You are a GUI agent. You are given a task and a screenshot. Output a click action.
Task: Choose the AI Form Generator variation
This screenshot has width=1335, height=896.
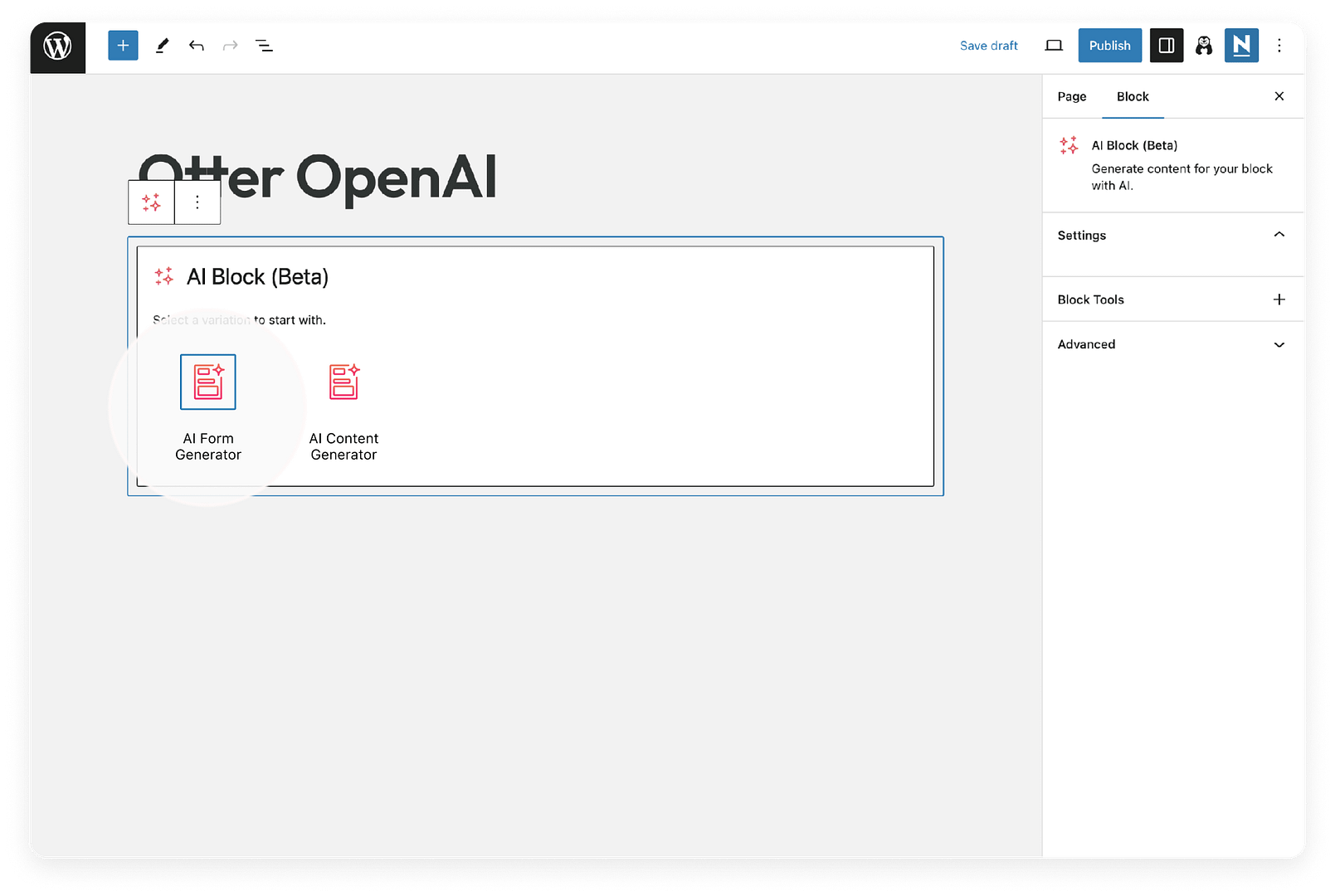[x=208, y=382]
